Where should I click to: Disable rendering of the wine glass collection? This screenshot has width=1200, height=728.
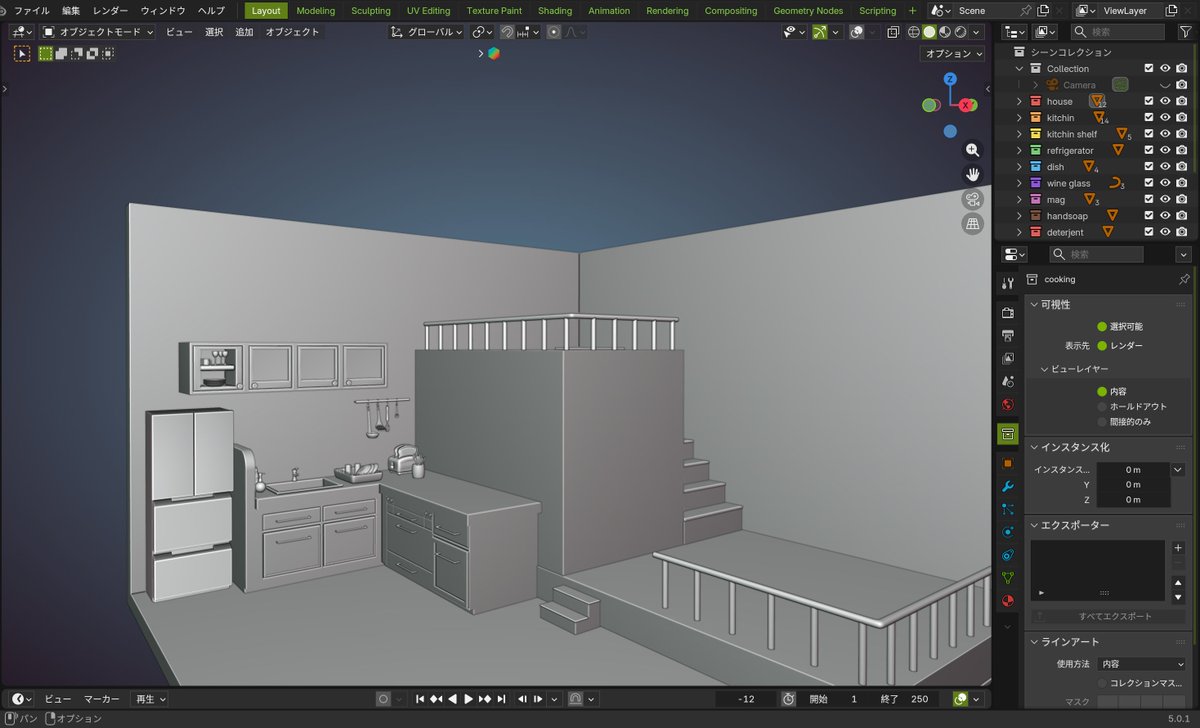pyautogui.click(x=1181, y=183)
